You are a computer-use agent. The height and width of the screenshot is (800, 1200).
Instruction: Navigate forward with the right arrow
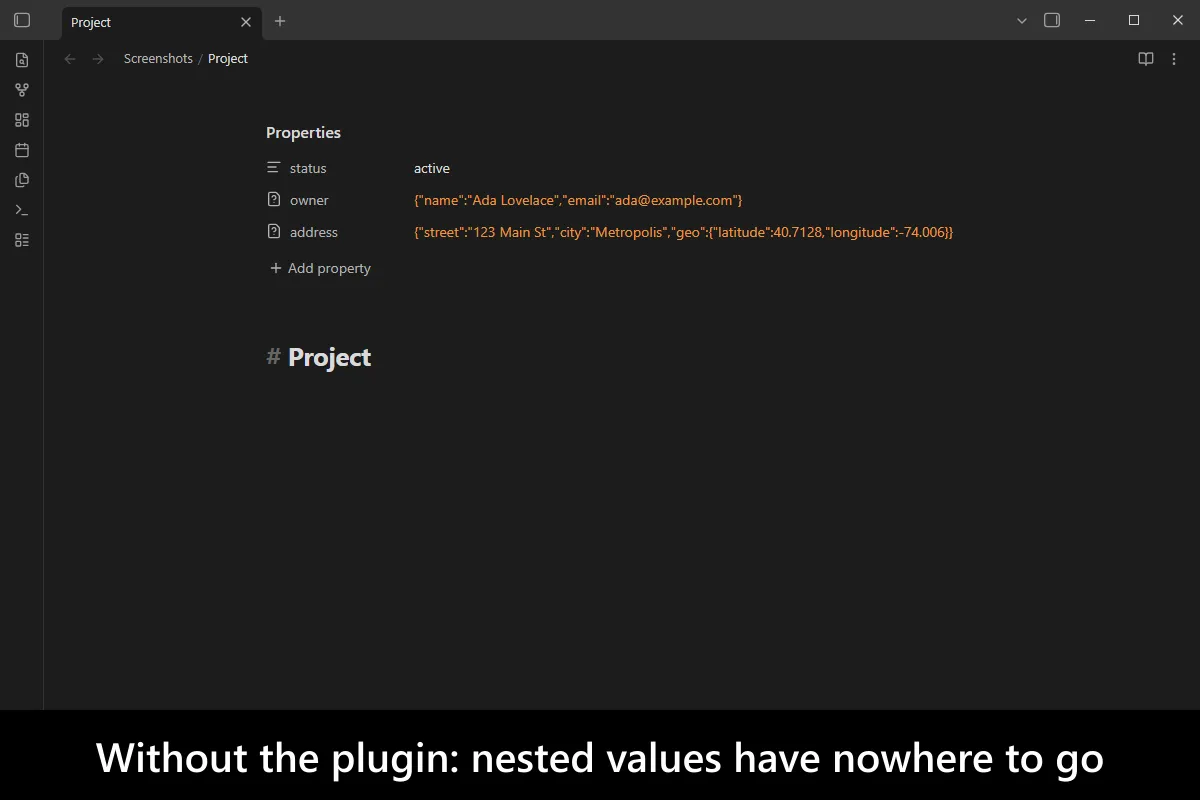(x=98, y=59)
